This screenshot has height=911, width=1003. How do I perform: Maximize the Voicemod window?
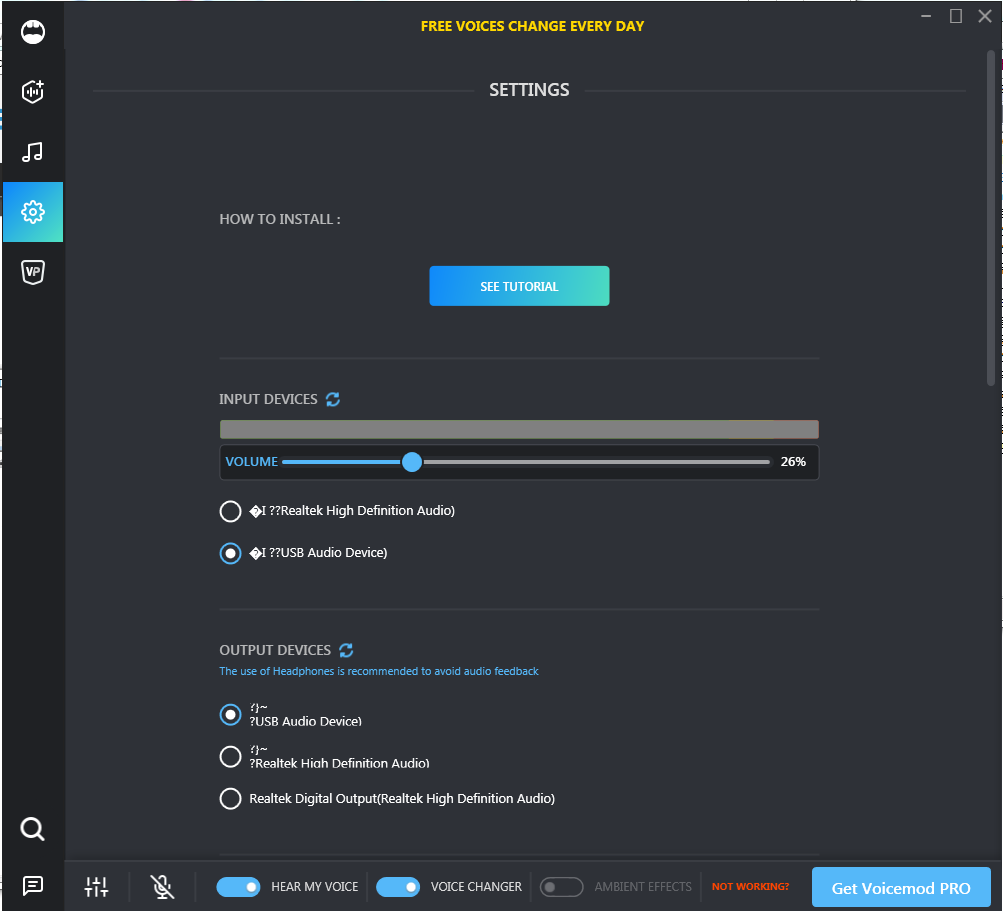click(956, 16)
